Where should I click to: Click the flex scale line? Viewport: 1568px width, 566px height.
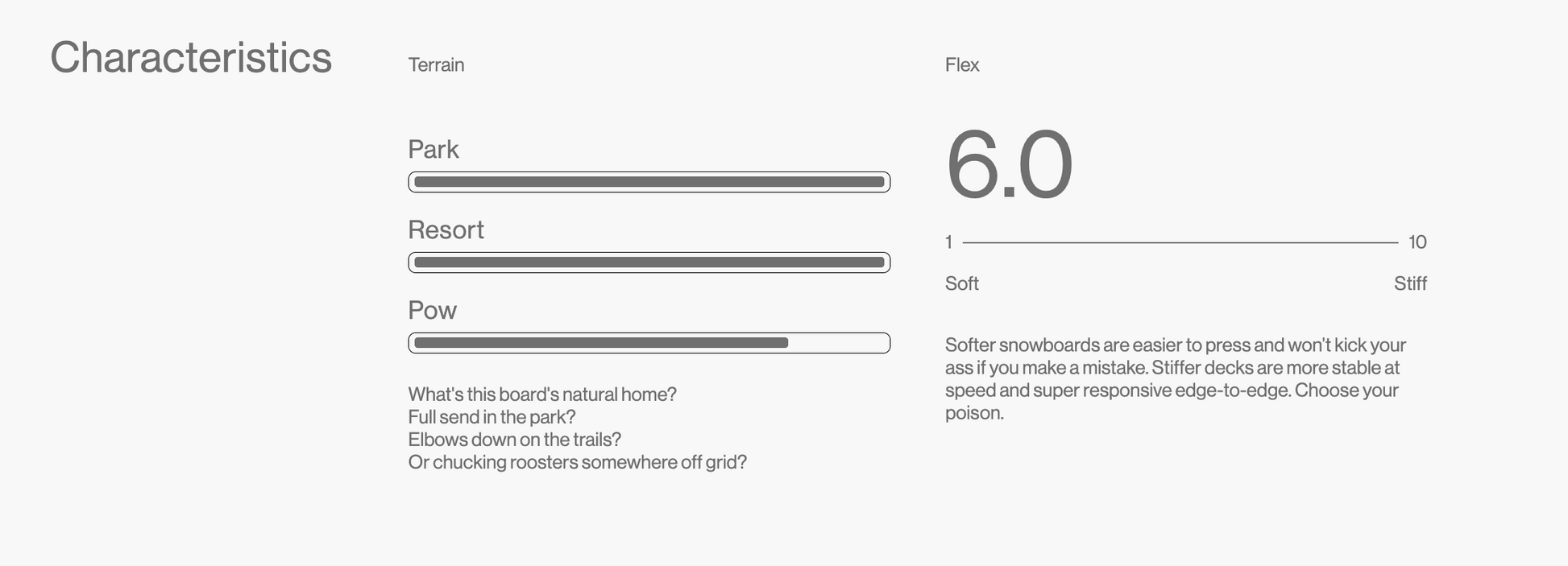click(1180, 242)
